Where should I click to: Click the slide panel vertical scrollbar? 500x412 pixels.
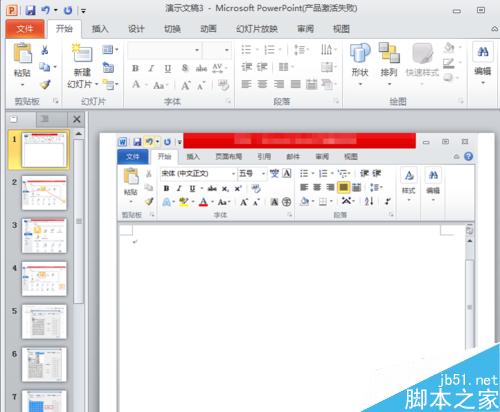click(79, 221)
